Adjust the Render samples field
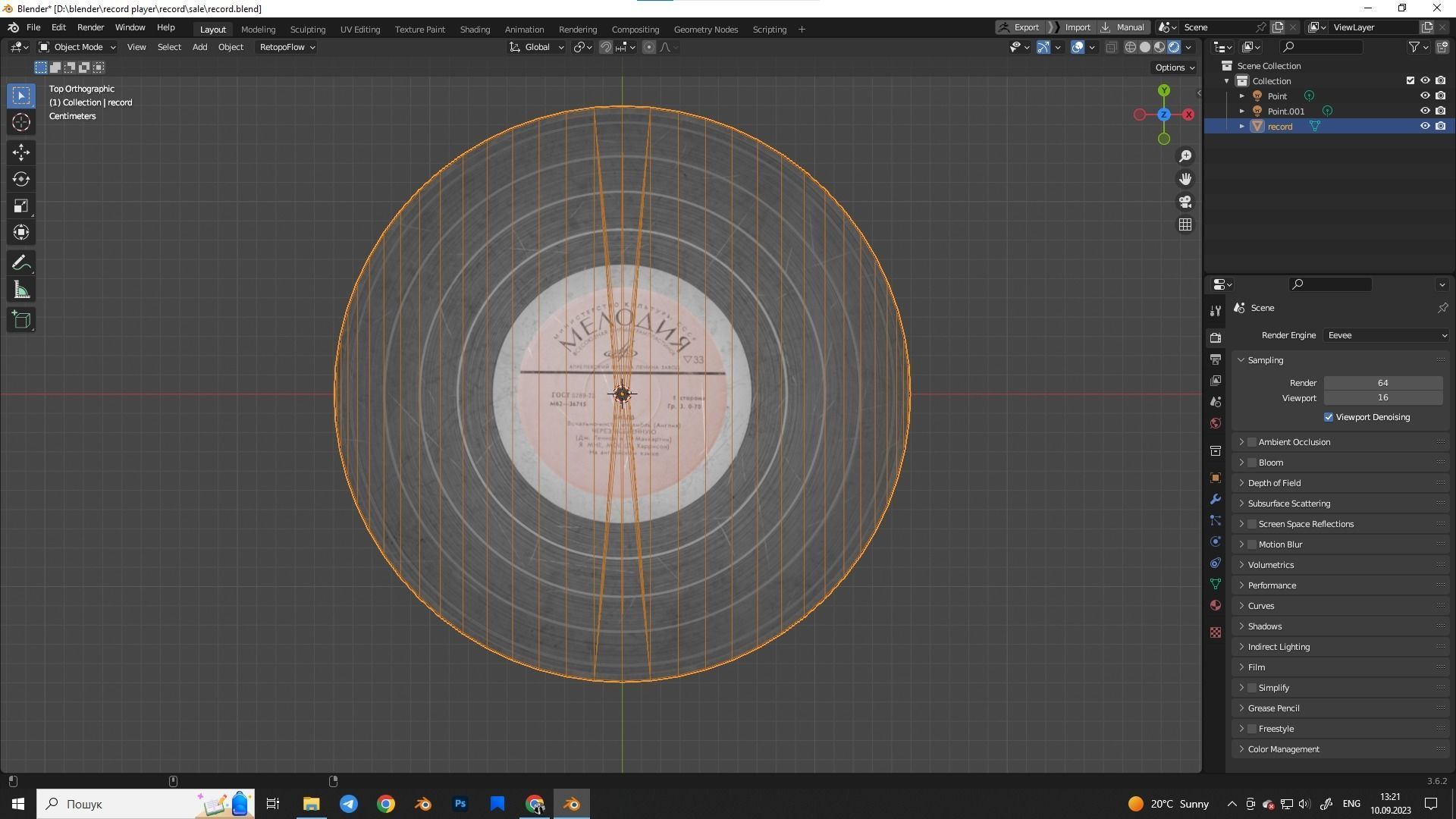The height and width of the screenshot is (819, 1456). [x=1383, y=383]
